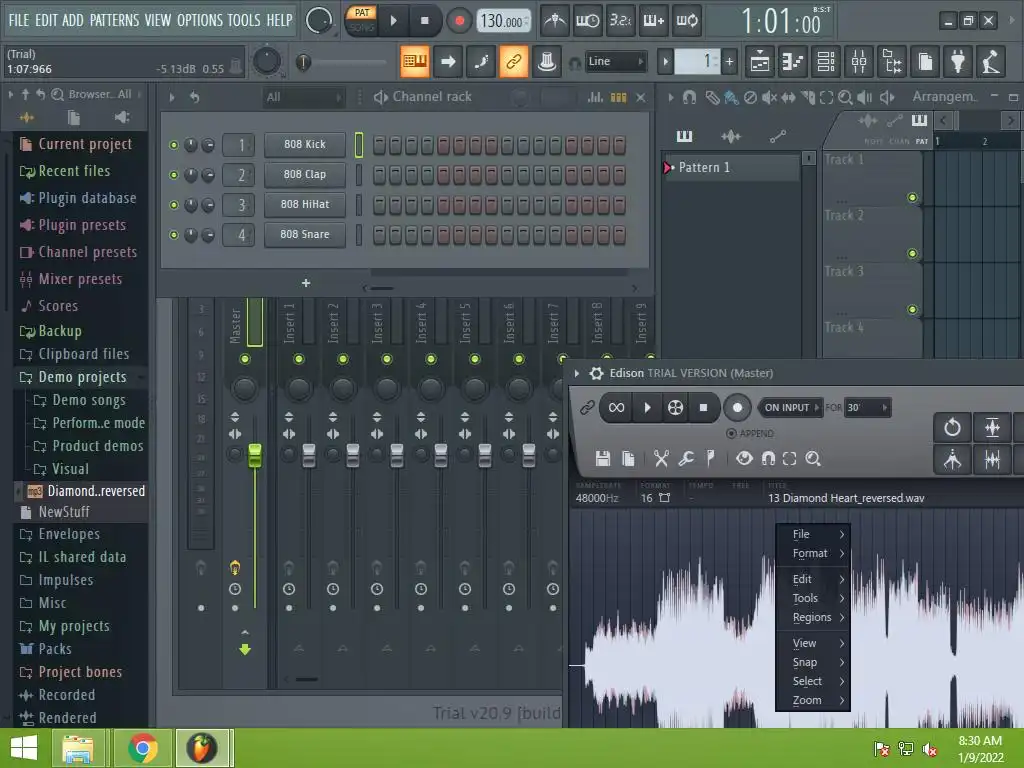Click the link/multilink controller icon
This screenshot has width=1024, height=768.
(514, 62)
